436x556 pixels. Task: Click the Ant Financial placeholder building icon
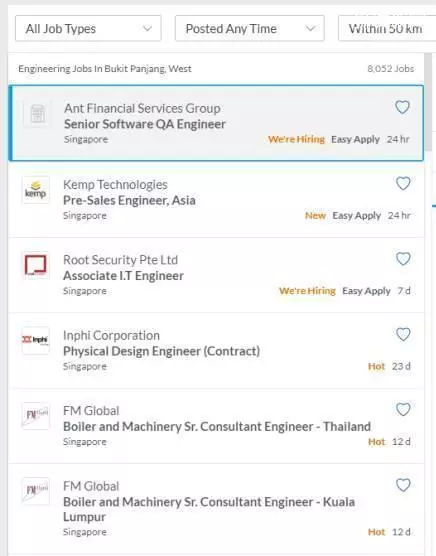coord(38,113)
